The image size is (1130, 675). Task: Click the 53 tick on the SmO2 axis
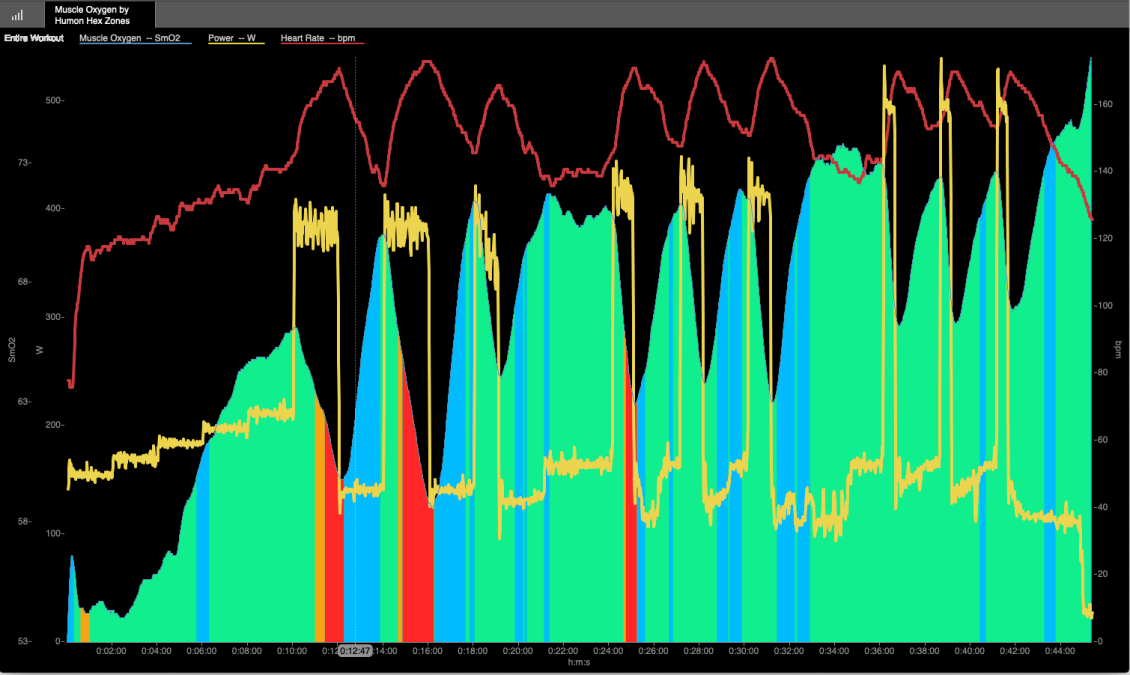24,641
